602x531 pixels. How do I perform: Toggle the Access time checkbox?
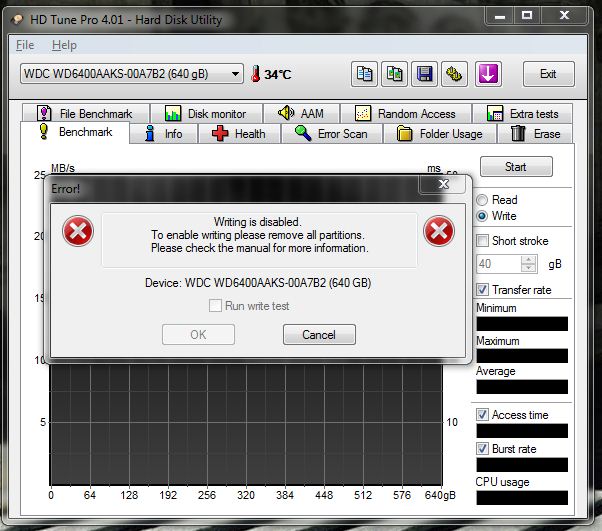[482, 415]
